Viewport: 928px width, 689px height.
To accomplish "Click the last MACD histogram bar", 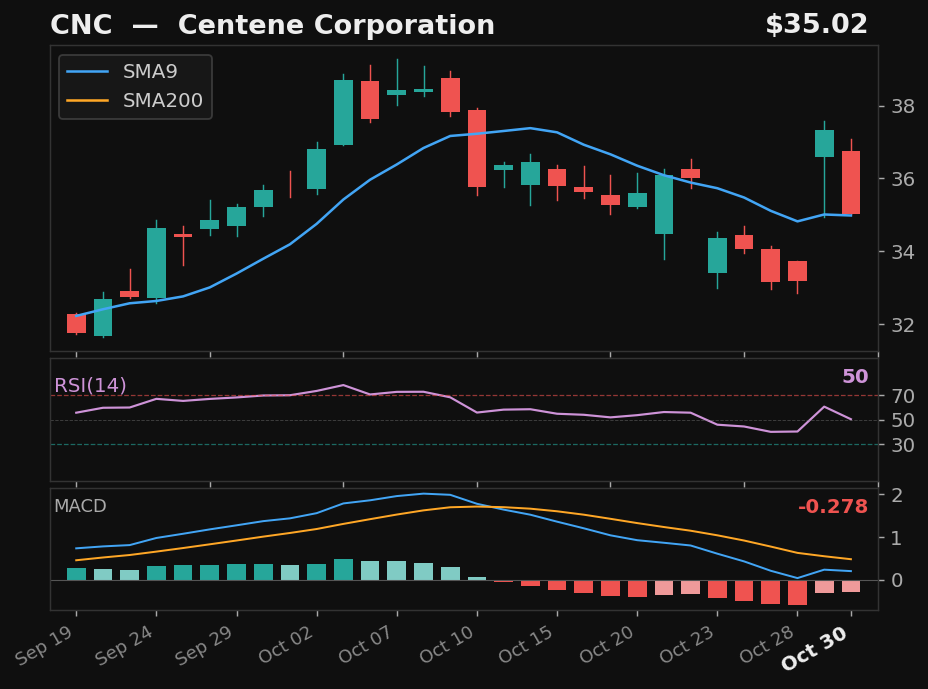I will point(851,587).
